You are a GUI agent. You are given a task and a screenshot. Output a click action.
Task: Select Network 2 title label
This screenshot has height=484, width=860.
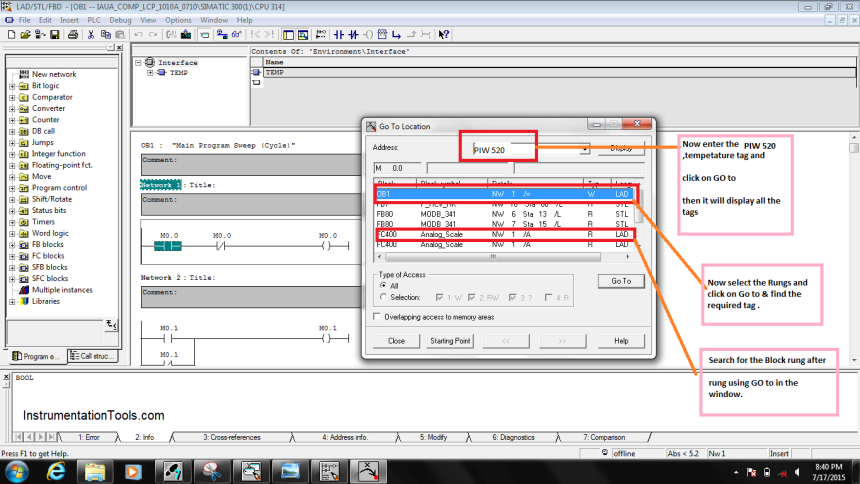(178, 278)
